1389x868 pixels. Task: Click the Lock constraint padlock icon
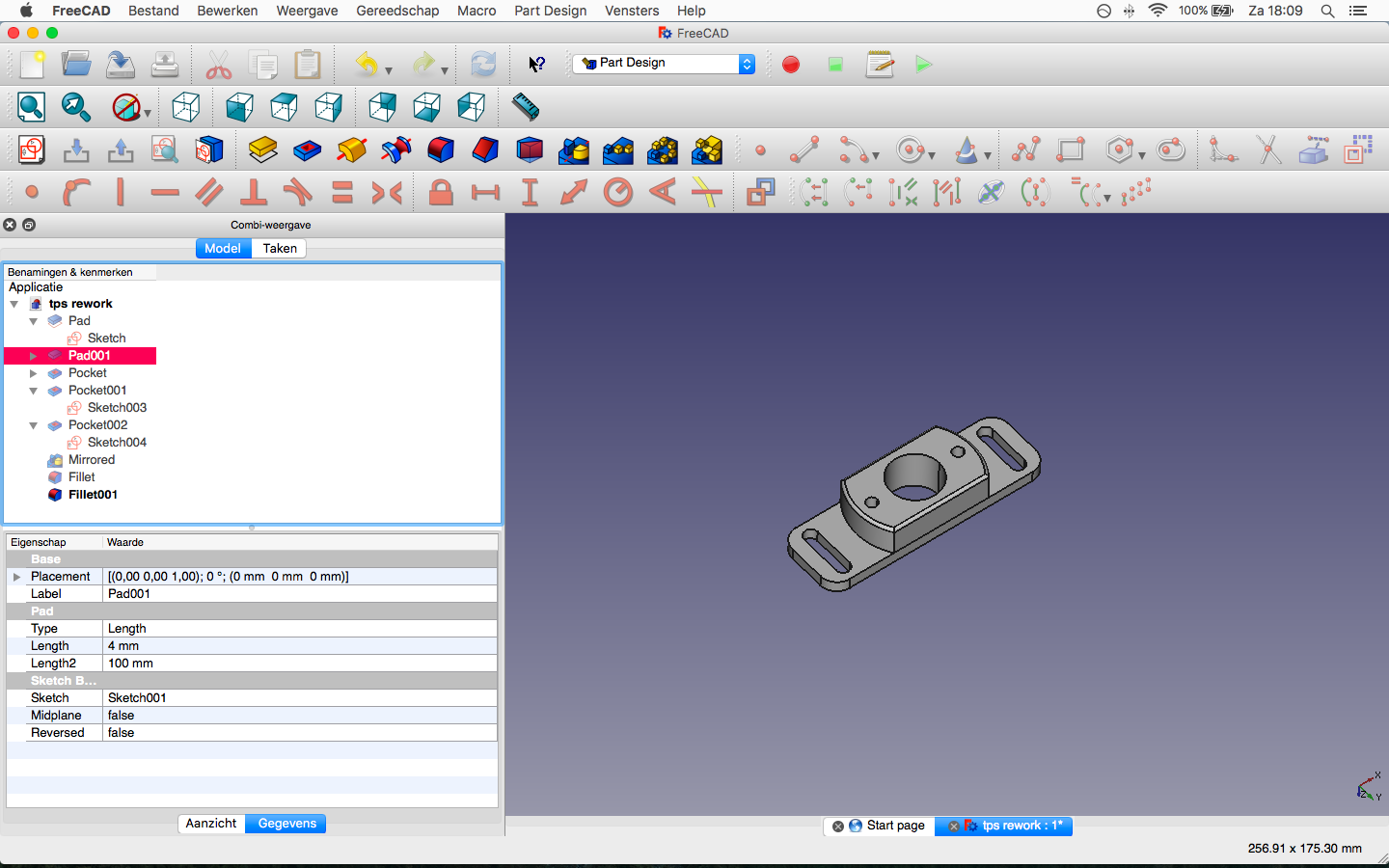441,193
